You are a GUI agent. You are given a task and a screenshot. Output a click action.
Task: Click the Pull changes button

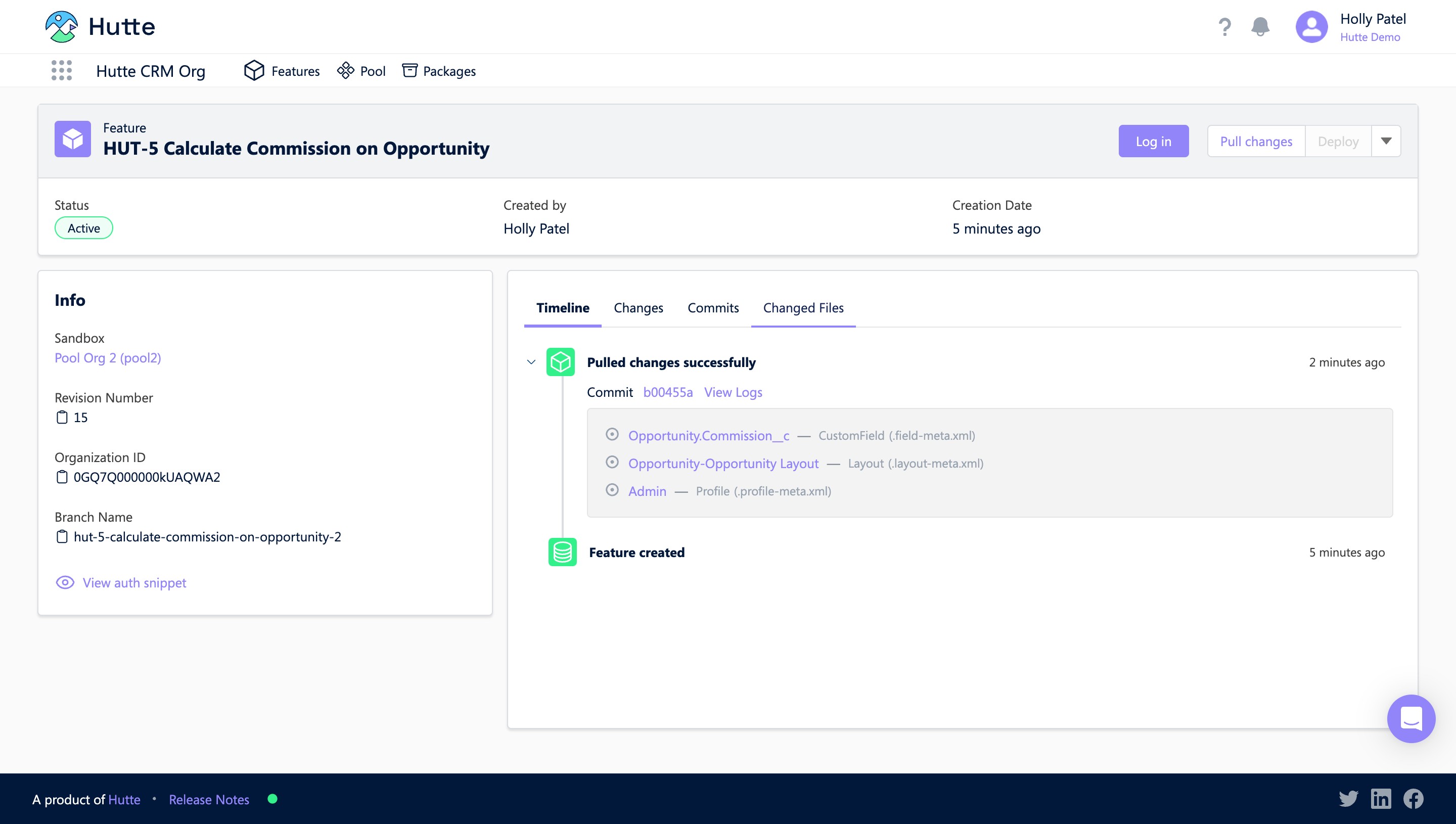click(1256, 142)
